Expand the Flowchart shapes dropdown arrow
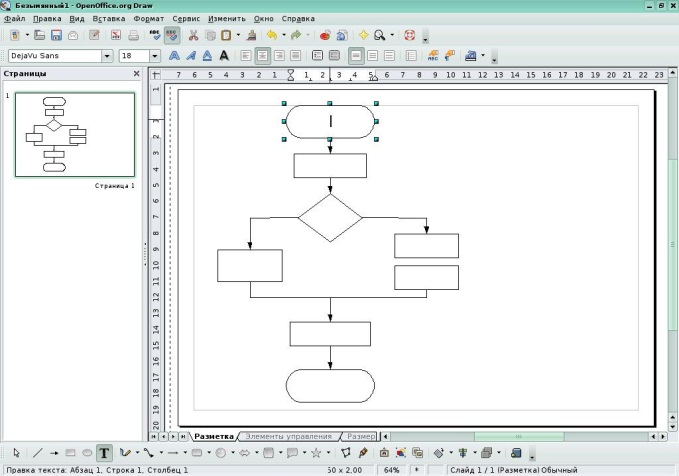The image size is (679, 476). click(280, 453)
